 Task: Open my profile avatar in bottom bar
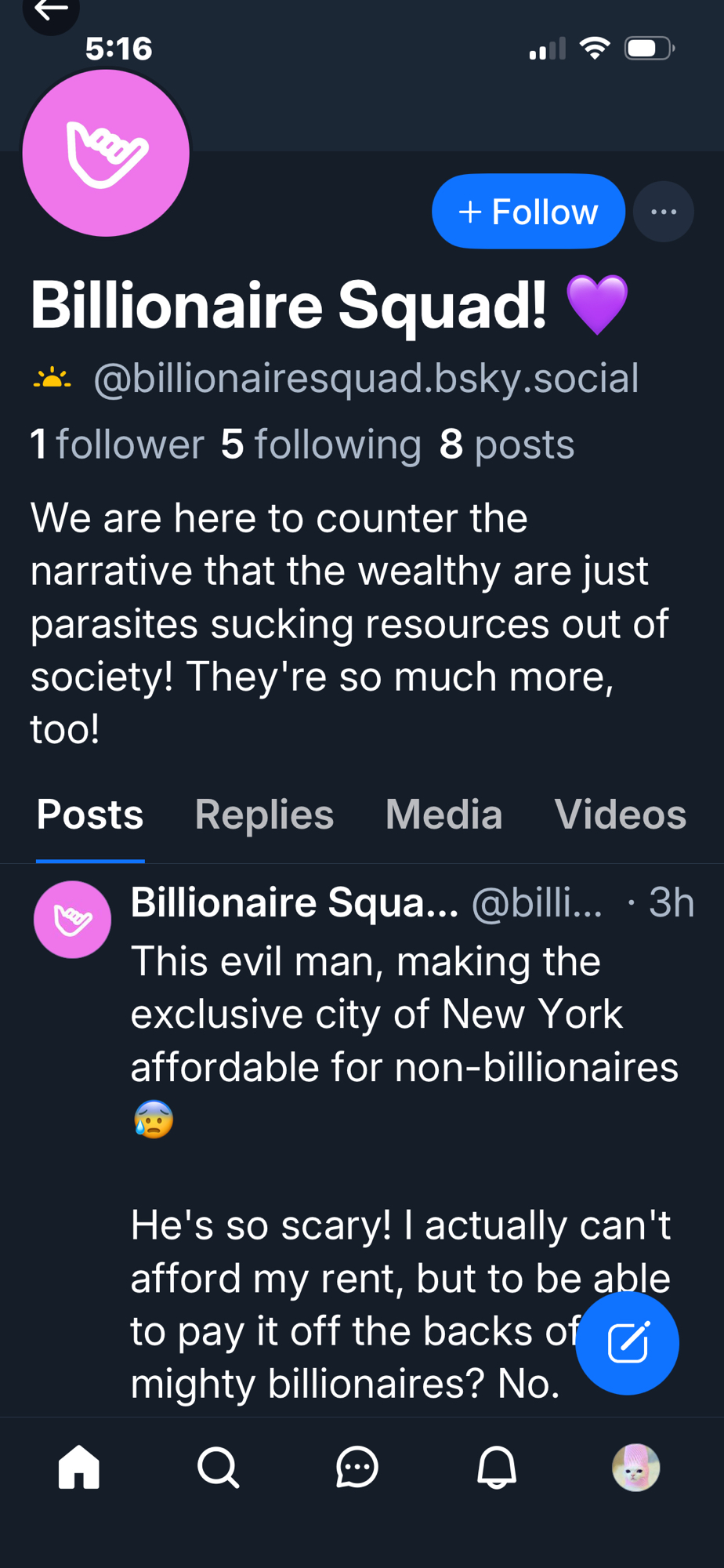point(635,1467)
